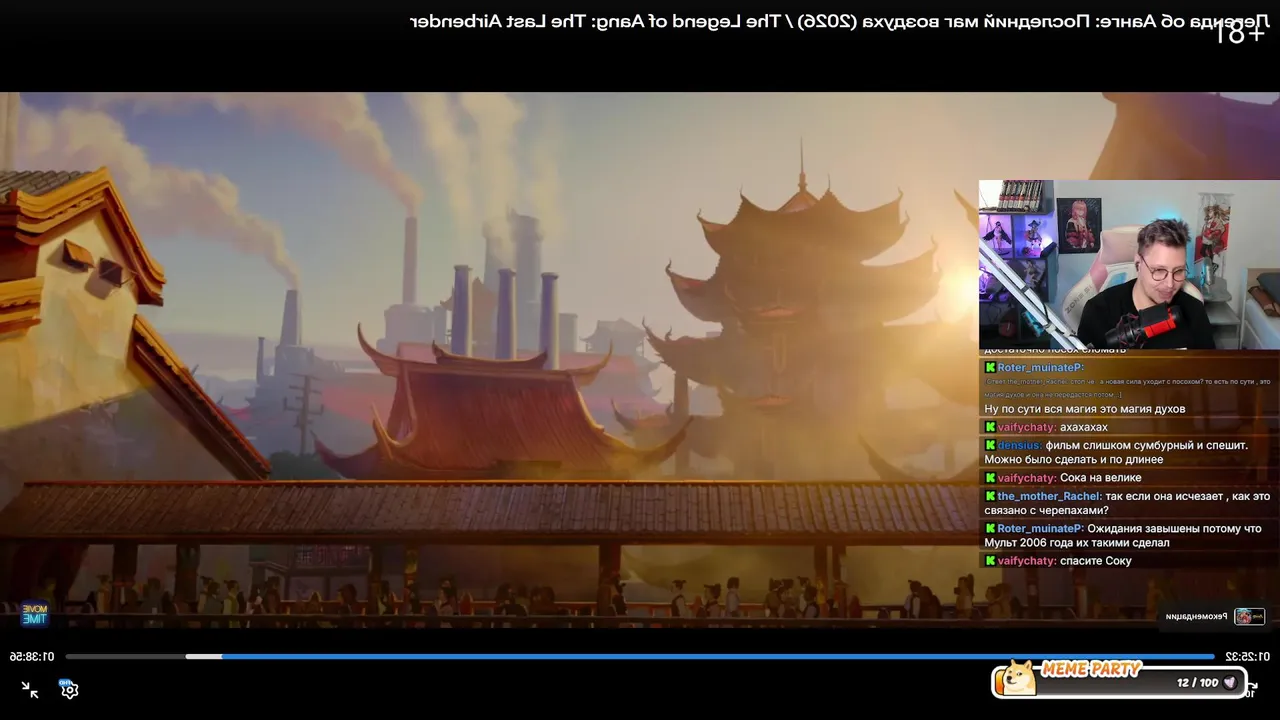The width and height of the screenshot is (1280, 720).
Task: Open vaifychaty name on 'ахахахах' message
Action: click(x=1027, y=427)
